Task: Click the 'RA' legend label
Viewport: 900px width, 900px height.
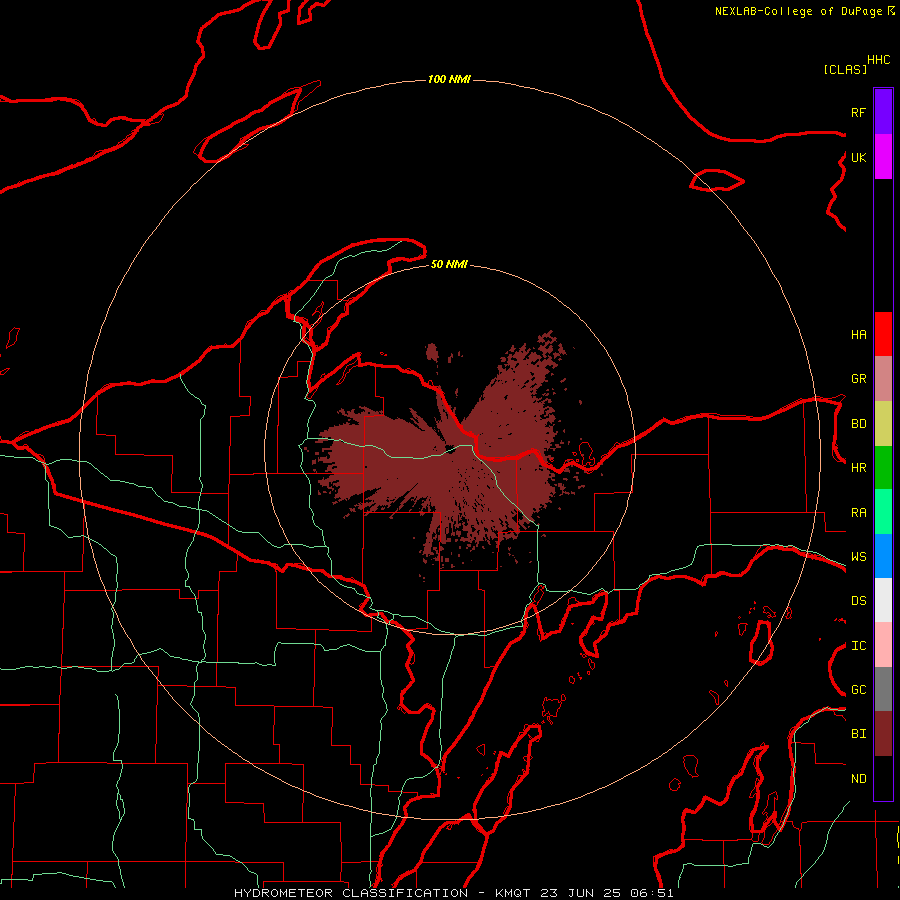Action: 858,513
